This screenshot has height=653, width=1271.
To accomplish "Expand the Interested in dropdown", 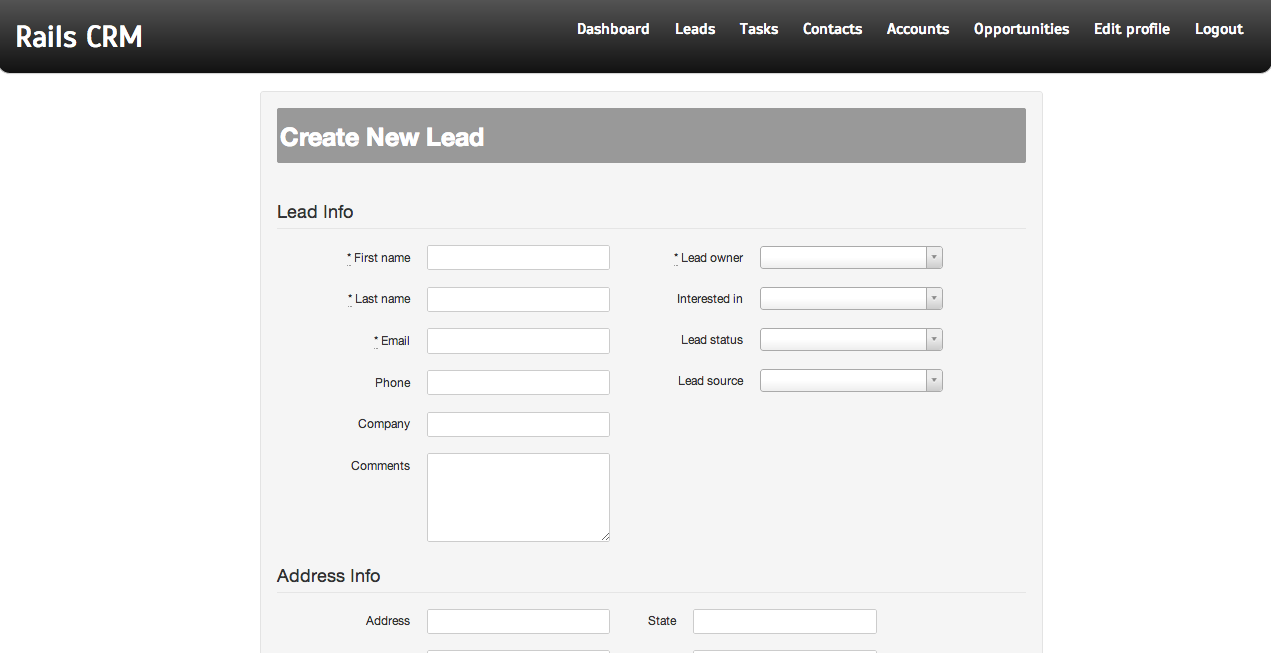I will [851, 299].
